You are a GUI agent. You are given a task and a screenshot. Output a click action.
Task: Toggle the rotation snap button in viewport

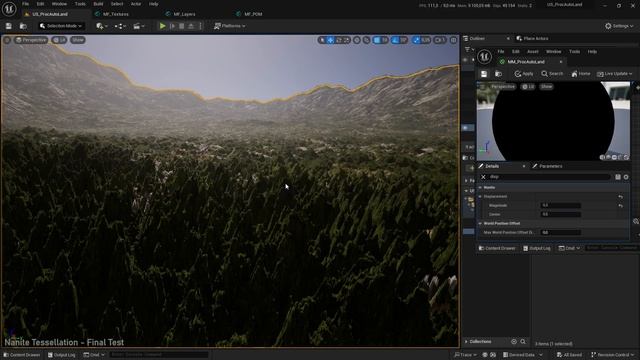[x=399, y=40]
